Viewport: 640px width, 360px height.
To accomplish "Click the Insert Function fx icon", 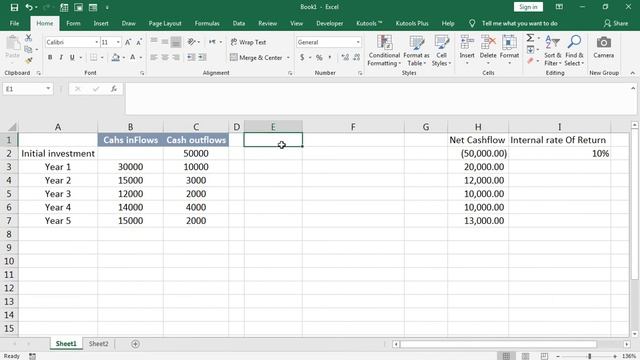I will tap(114, 89).
